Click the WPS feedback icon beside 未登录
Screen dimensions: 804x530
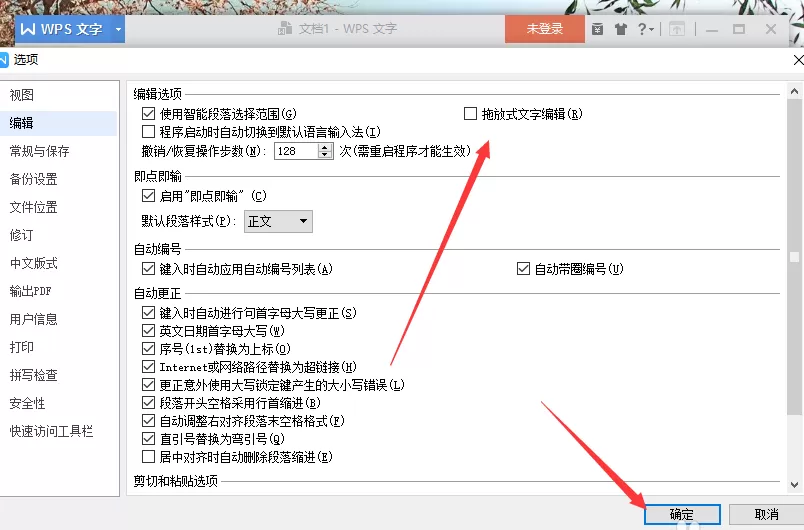click(x=597, y=29)
